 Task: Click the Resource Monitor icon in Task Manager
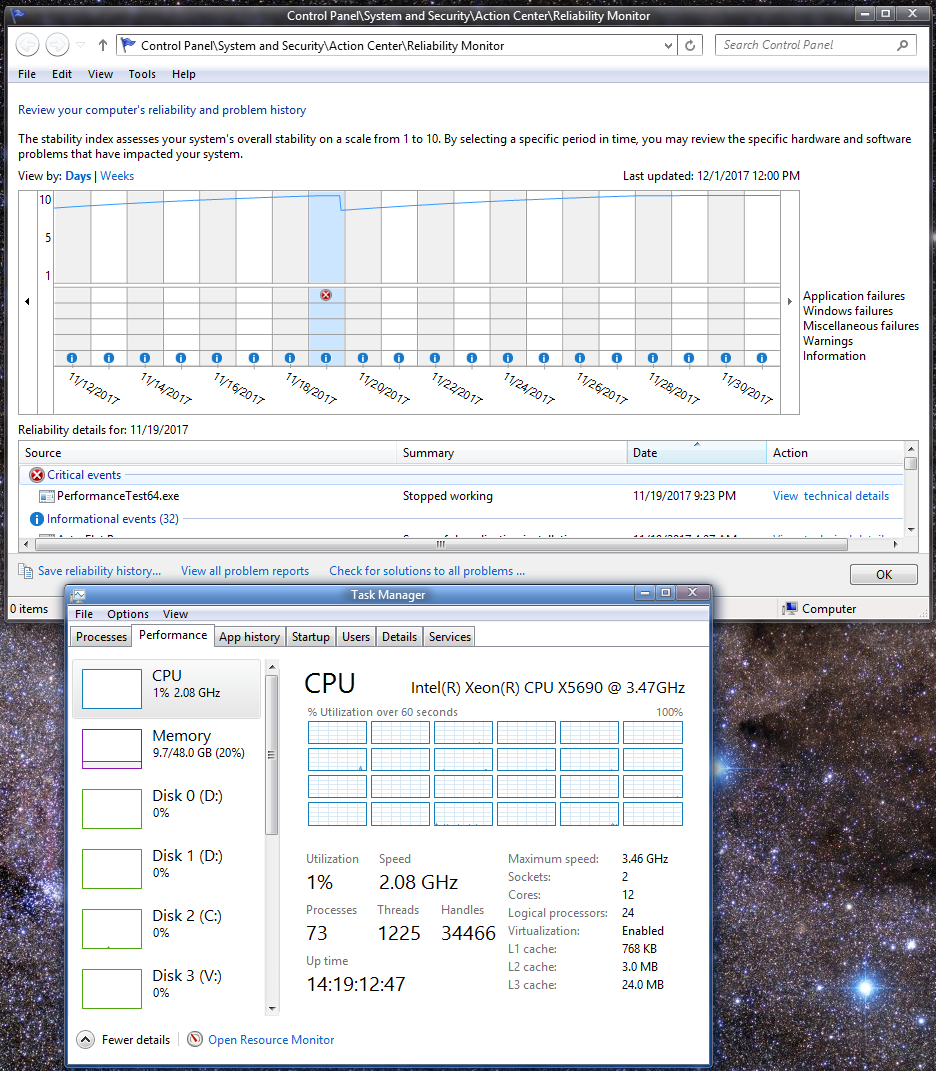tap(195, 1040)
